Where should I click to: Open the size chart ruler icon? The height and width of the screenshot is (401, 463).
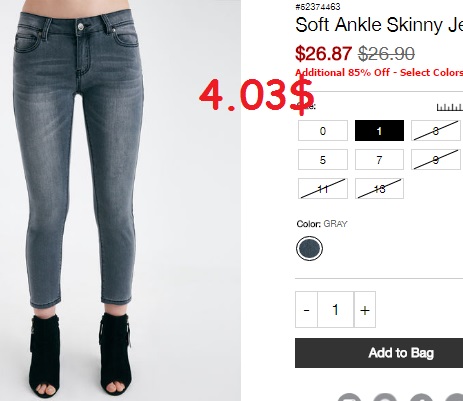(450, 107)
